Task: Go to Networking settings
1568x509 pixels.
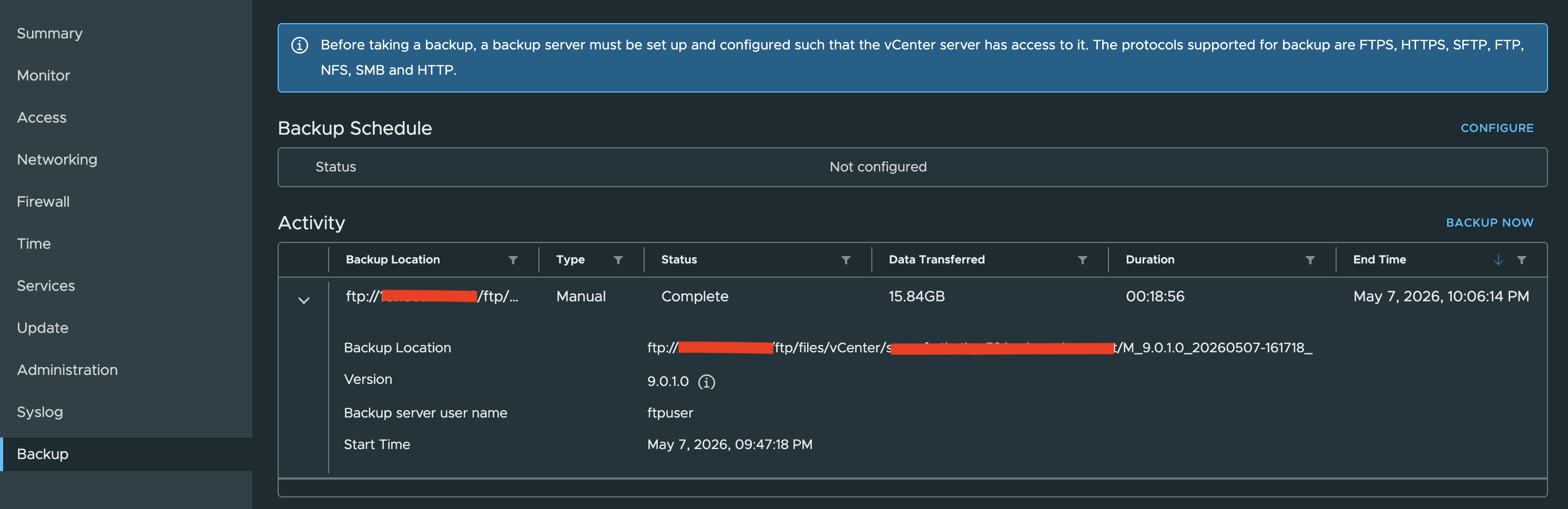Action: pos(57,159)
